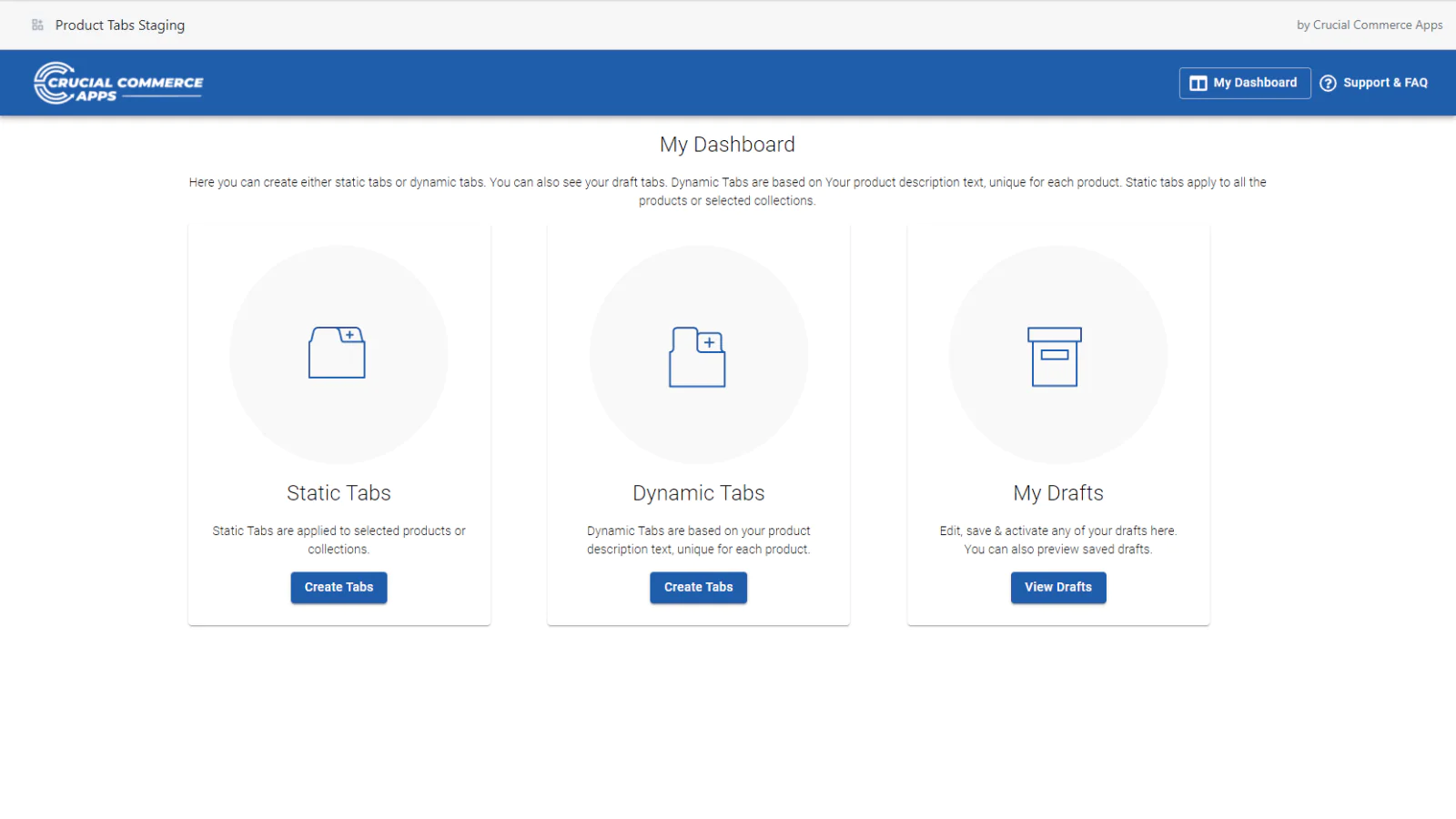1456x819 pixels.
Task: Open Support & FAQ page
Action: point(1374,83)
